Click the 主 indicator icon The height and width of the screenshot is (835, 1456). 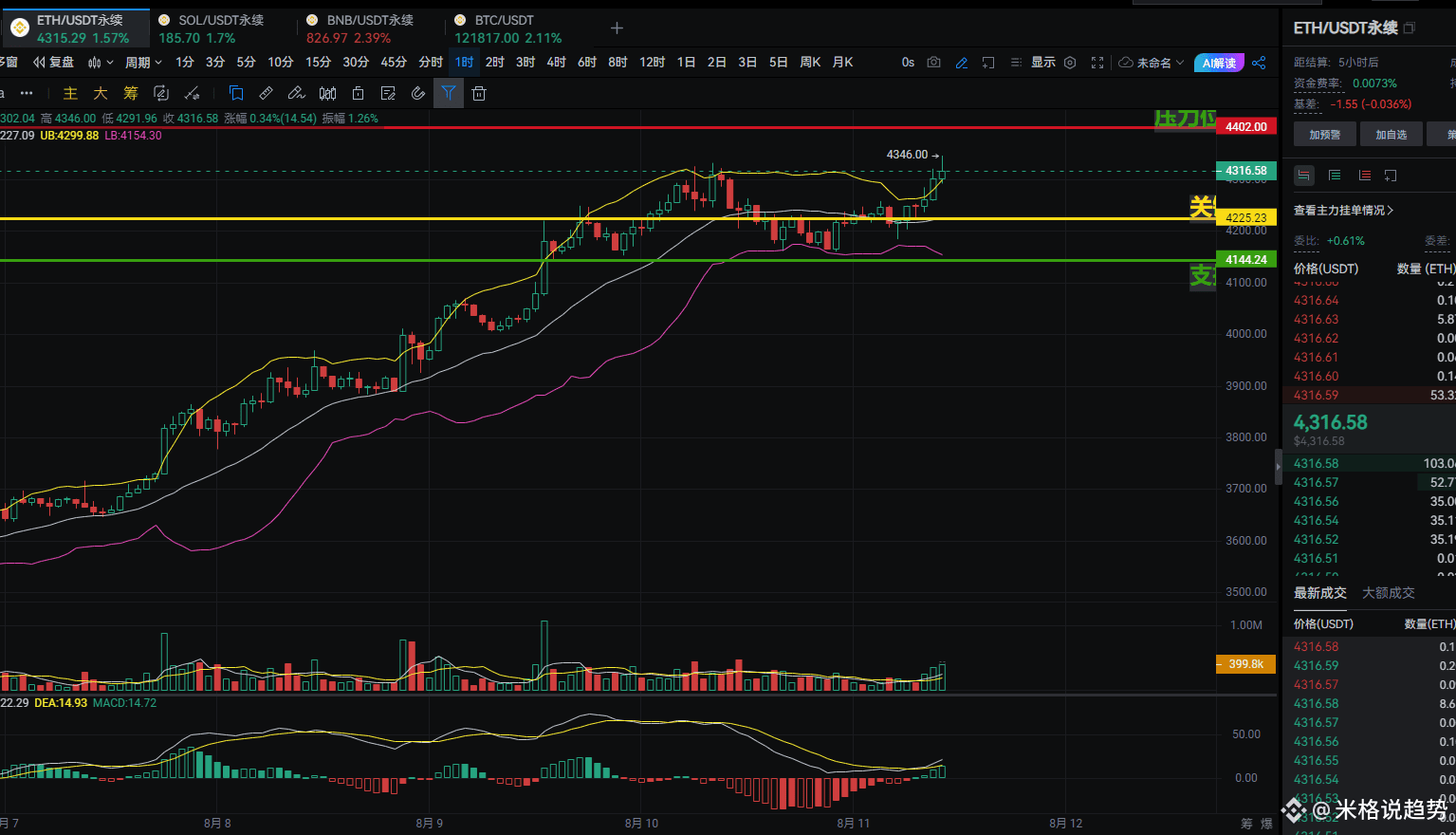(x=70, y=93)
